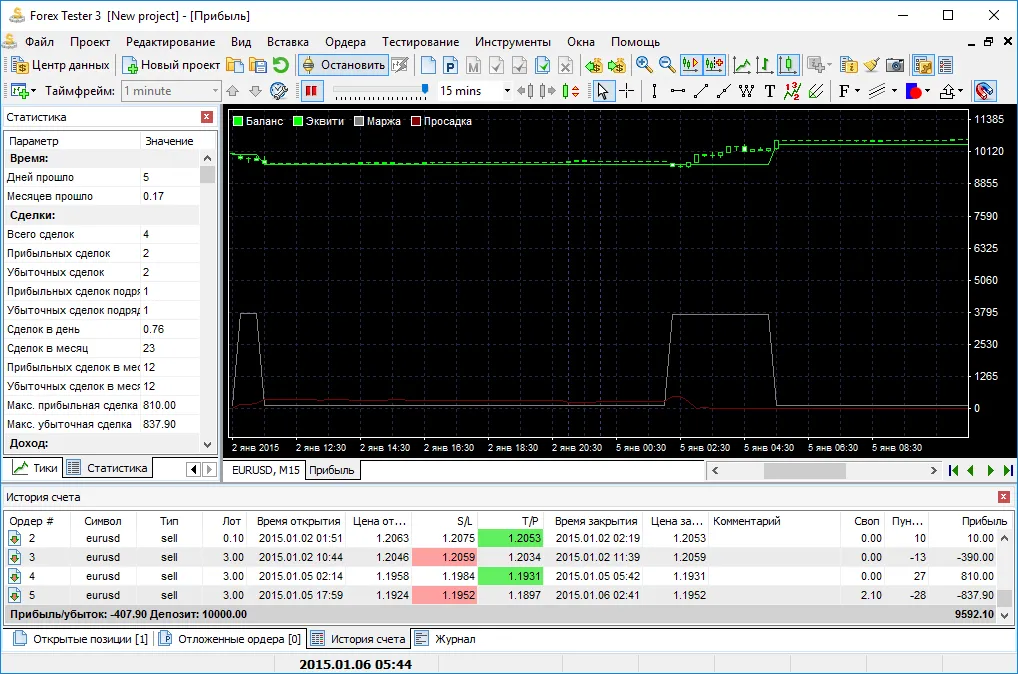Switch to the Тики tab
Screen dimensions: 1018x674
coord(35,468)
